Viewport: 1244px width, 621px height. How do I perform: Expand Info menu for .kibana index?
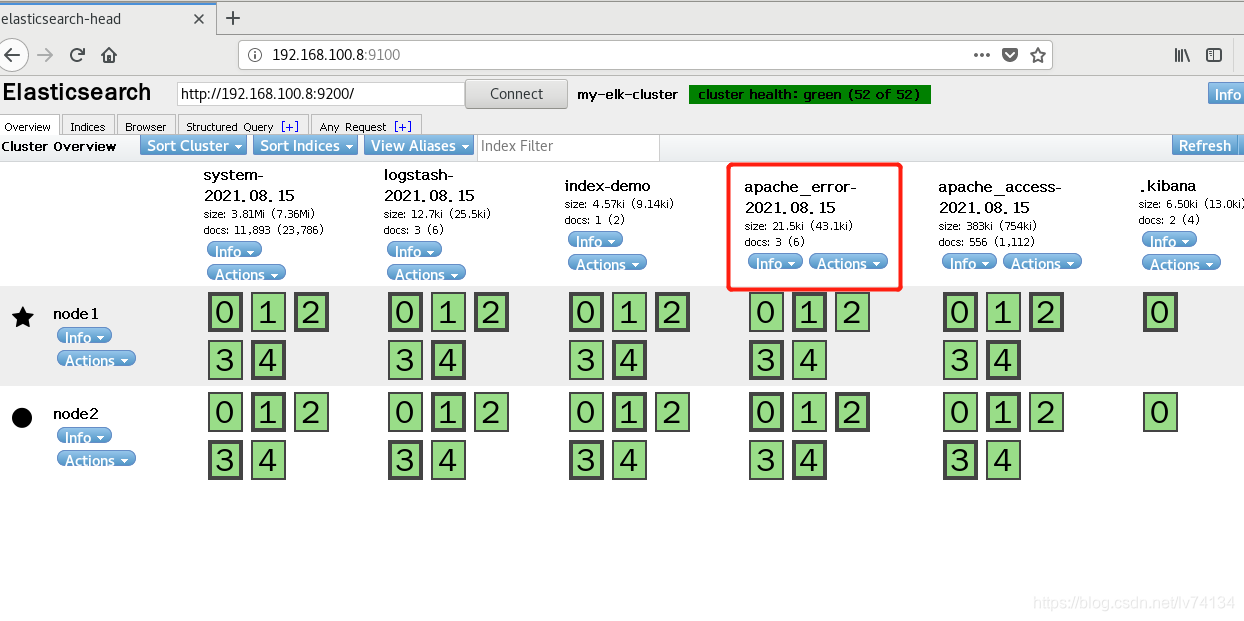click(x=1169, y=240)
